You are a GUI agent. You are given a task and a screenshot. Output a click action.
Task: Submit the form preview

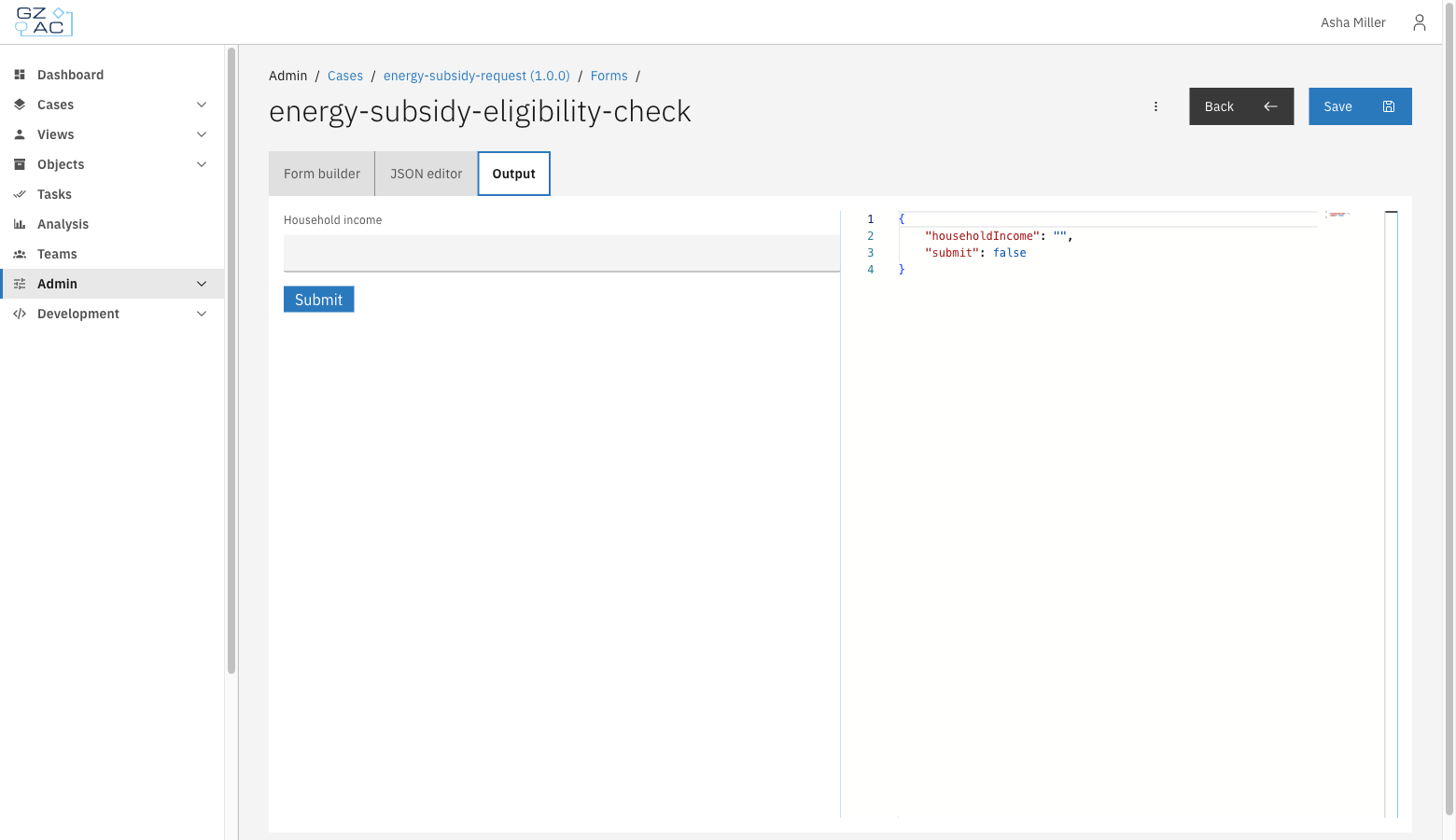coord(319,300)
